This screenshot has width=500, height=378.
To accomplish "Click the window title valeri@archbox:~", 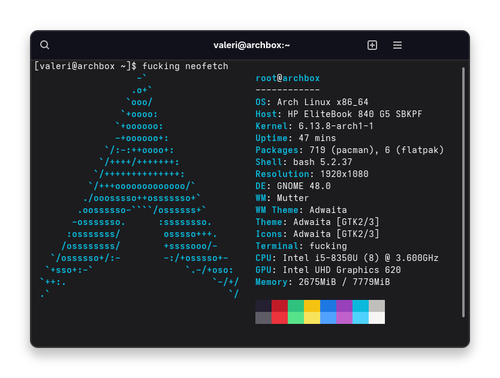I will (x=252, y=45).
